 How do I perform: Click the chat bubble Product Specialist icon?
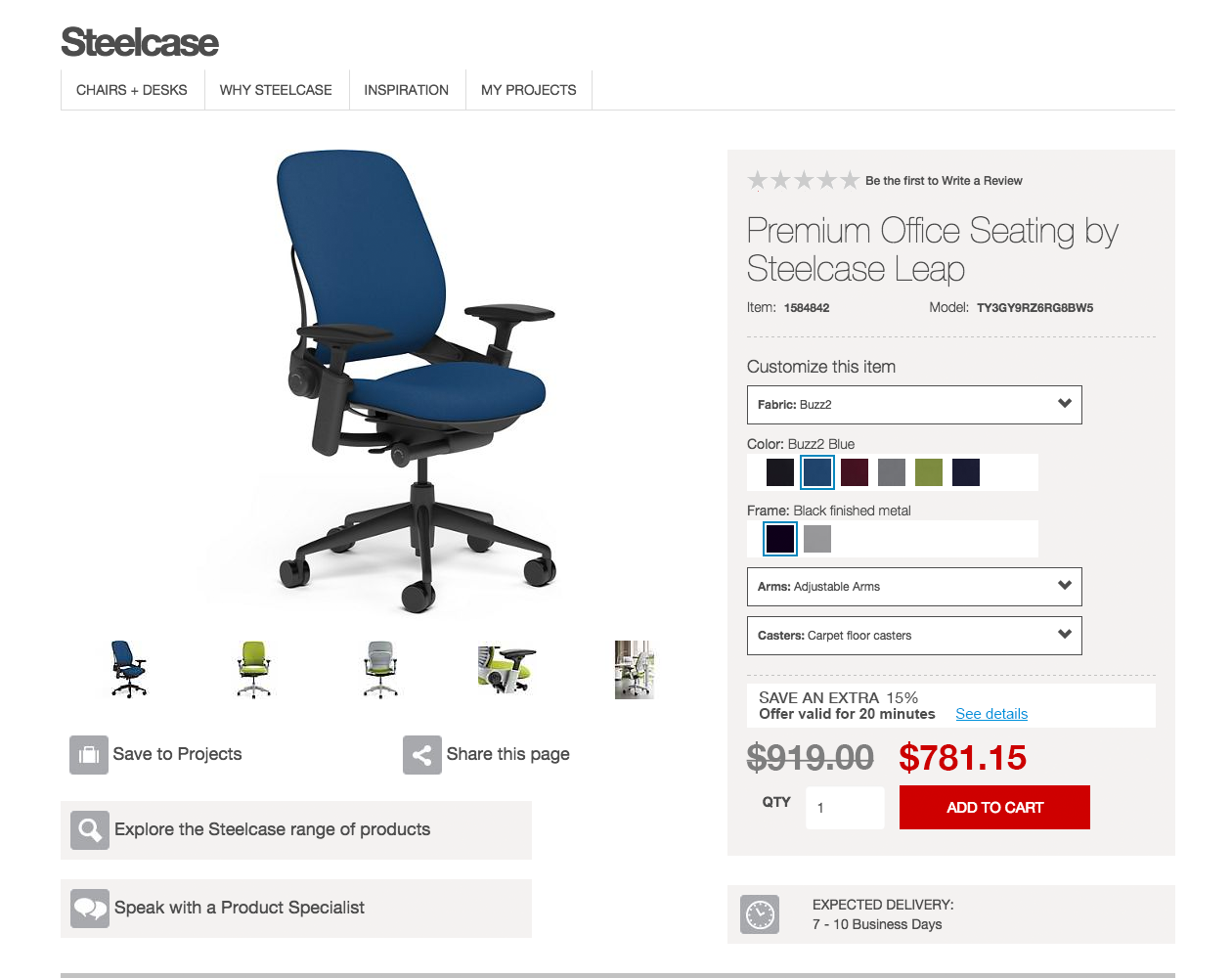[x=90, y=909]
